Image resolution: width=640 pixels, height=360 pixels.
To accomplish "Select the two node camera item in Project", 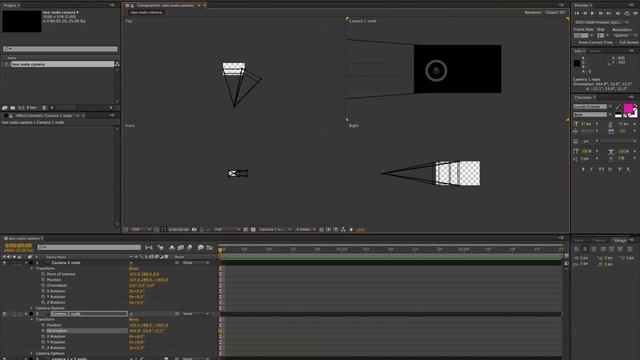I will coord(61,64).
